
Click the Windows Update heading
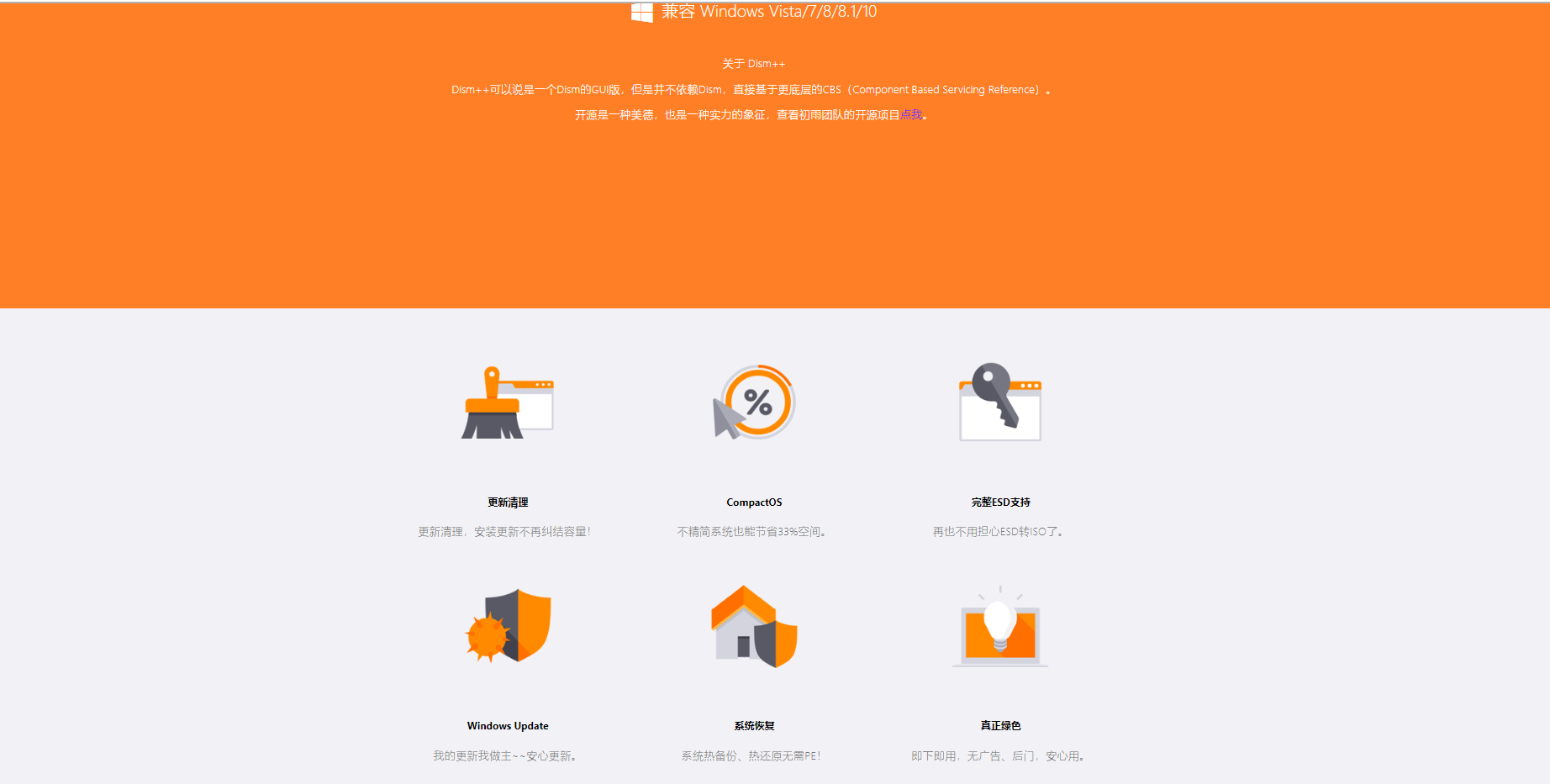pos(508,726)
